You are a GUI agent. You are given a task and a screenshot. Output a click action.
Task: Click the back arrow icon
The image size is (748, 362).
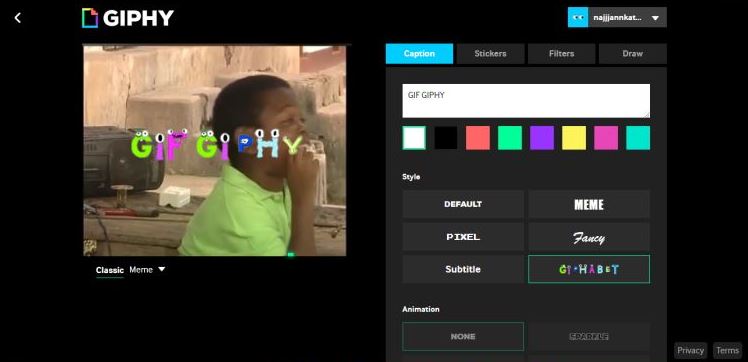(x=18, y=18)
